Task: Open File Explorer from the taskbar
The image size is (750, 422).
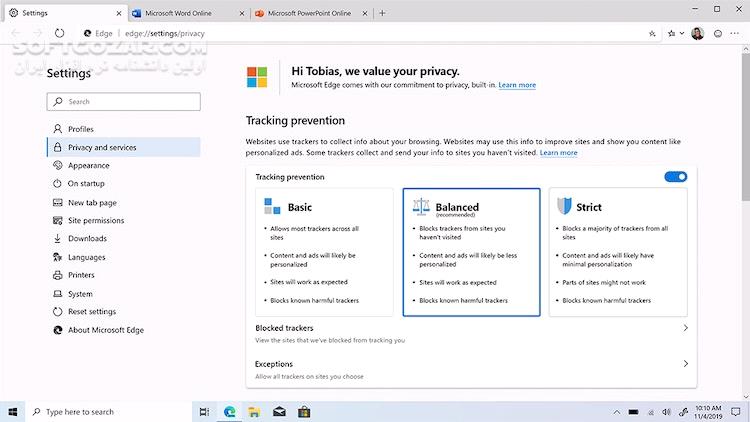Action: pyautogui.click(x=254, y=412)
